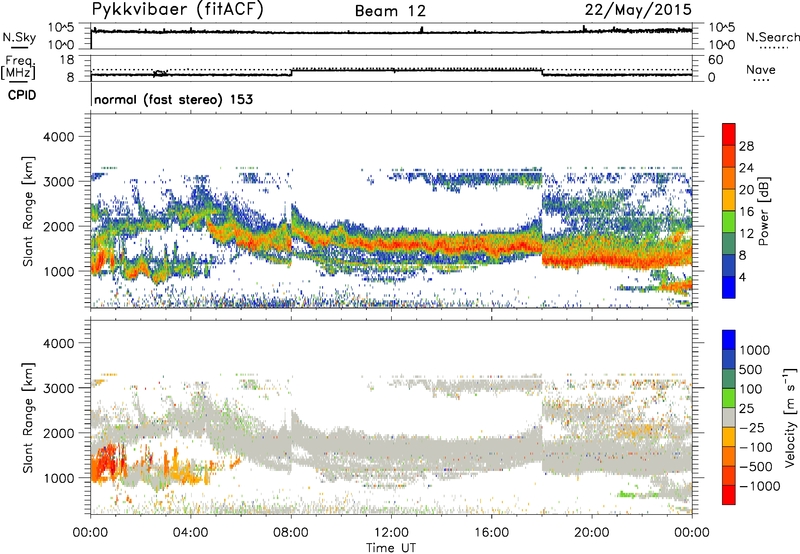The width and height of the screenshot is (800, 554).
Task: Click the 4 label on Power colorbar
Action: [x=742, y=277]
